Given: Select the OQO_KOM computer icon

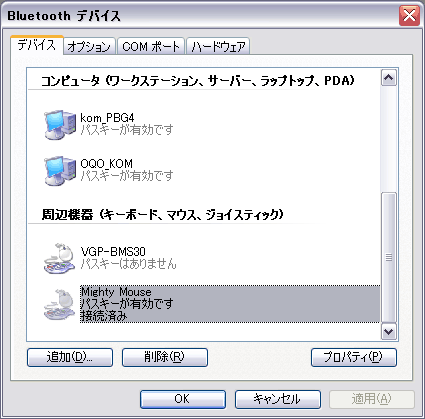Looking at the screenshot, I should tap(60, 170).
